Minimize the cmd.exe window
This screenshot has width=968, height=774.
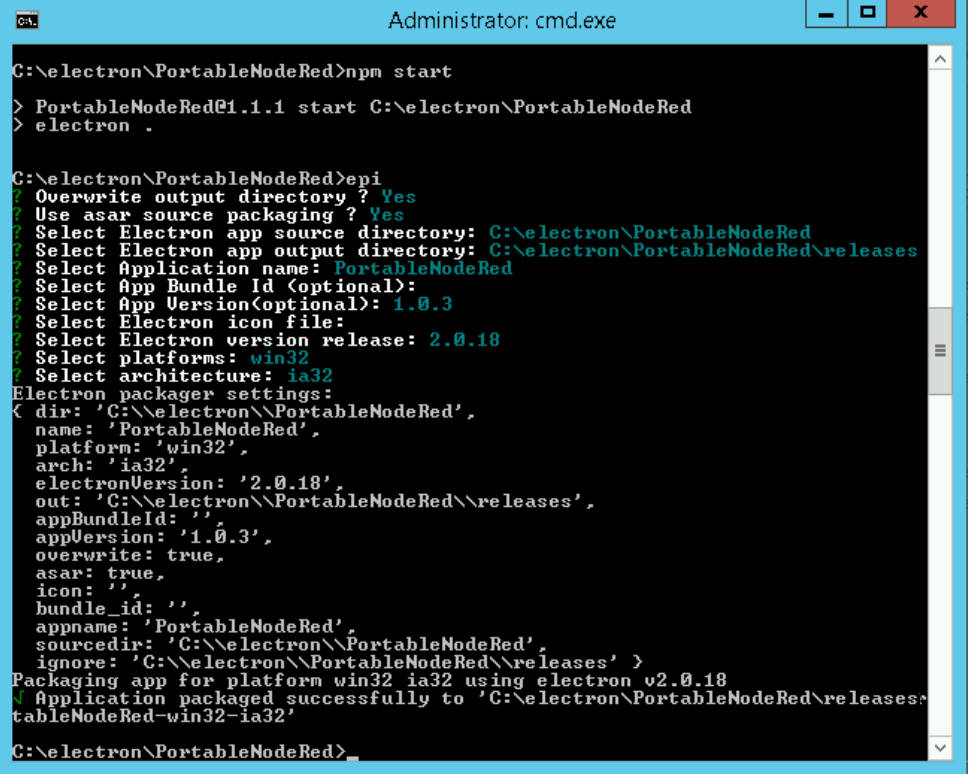click(825, 16)
